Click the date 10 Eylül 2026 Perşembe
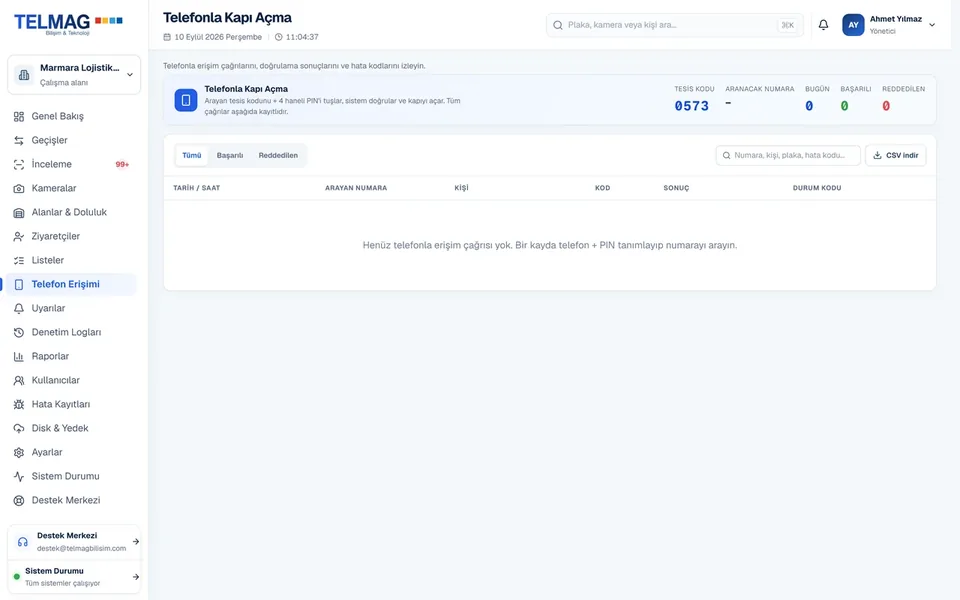This screenshot has height=600, width=960. [218, 37]
